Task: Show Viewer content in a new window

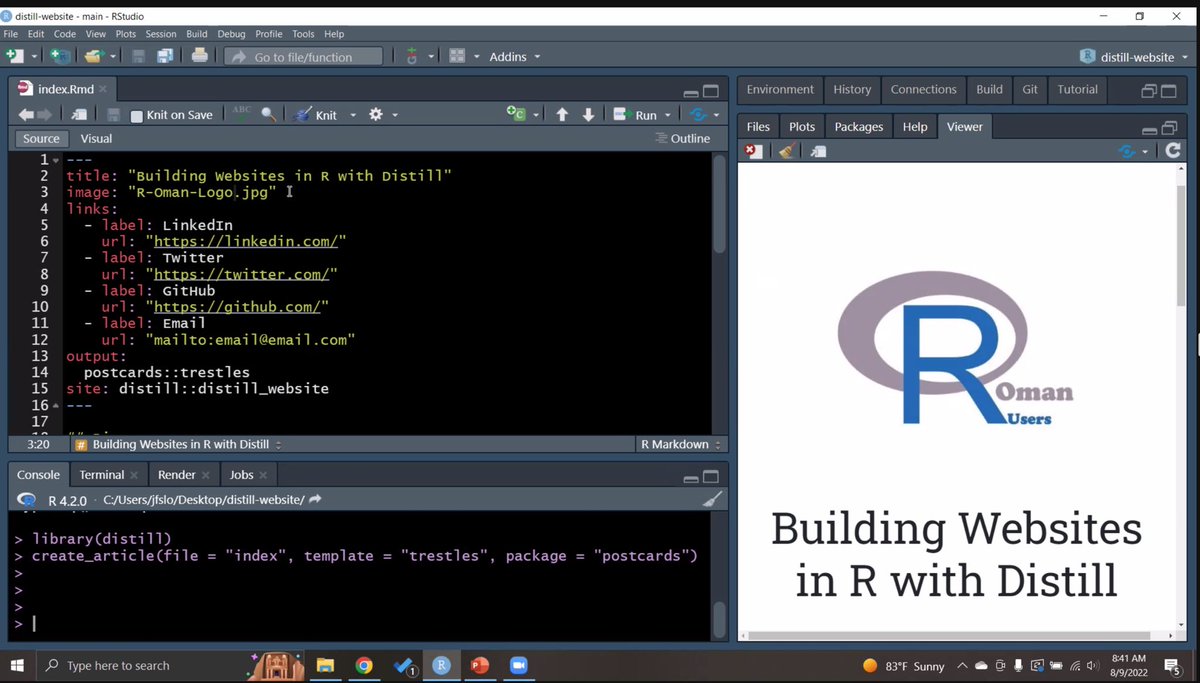Action: (819, 151)
